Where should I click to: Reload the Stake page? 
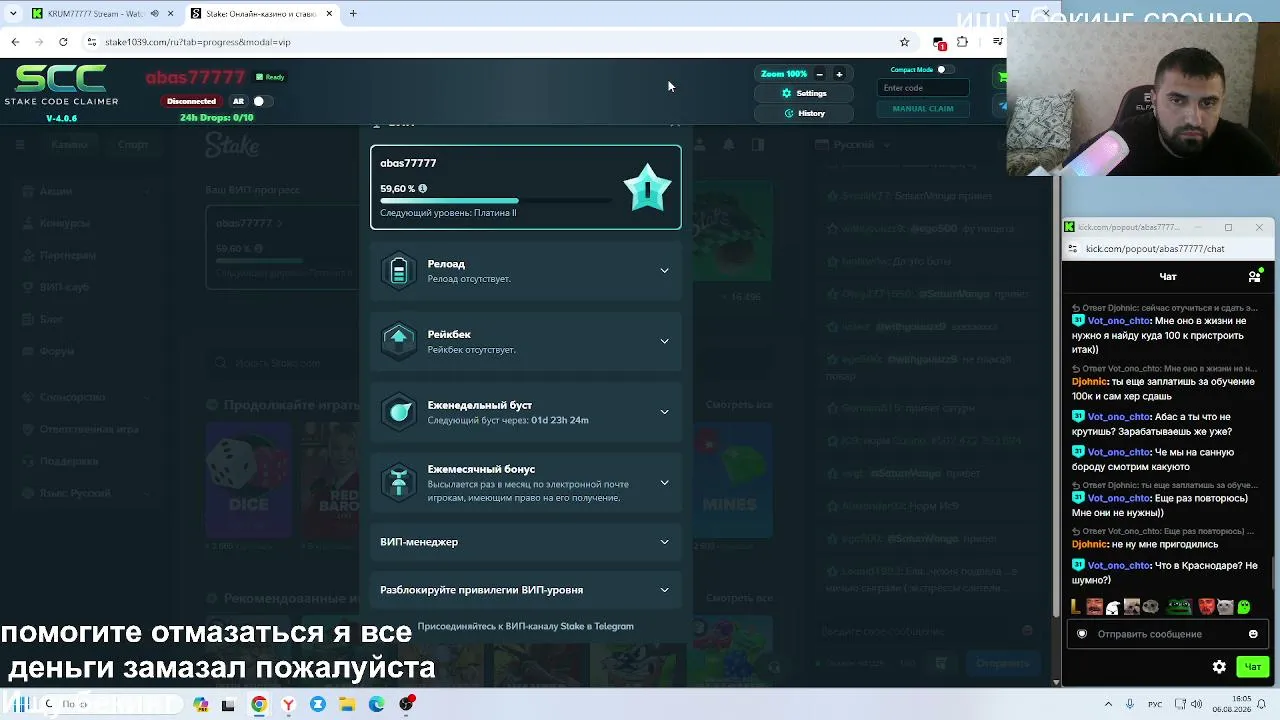tap(63, 42)
